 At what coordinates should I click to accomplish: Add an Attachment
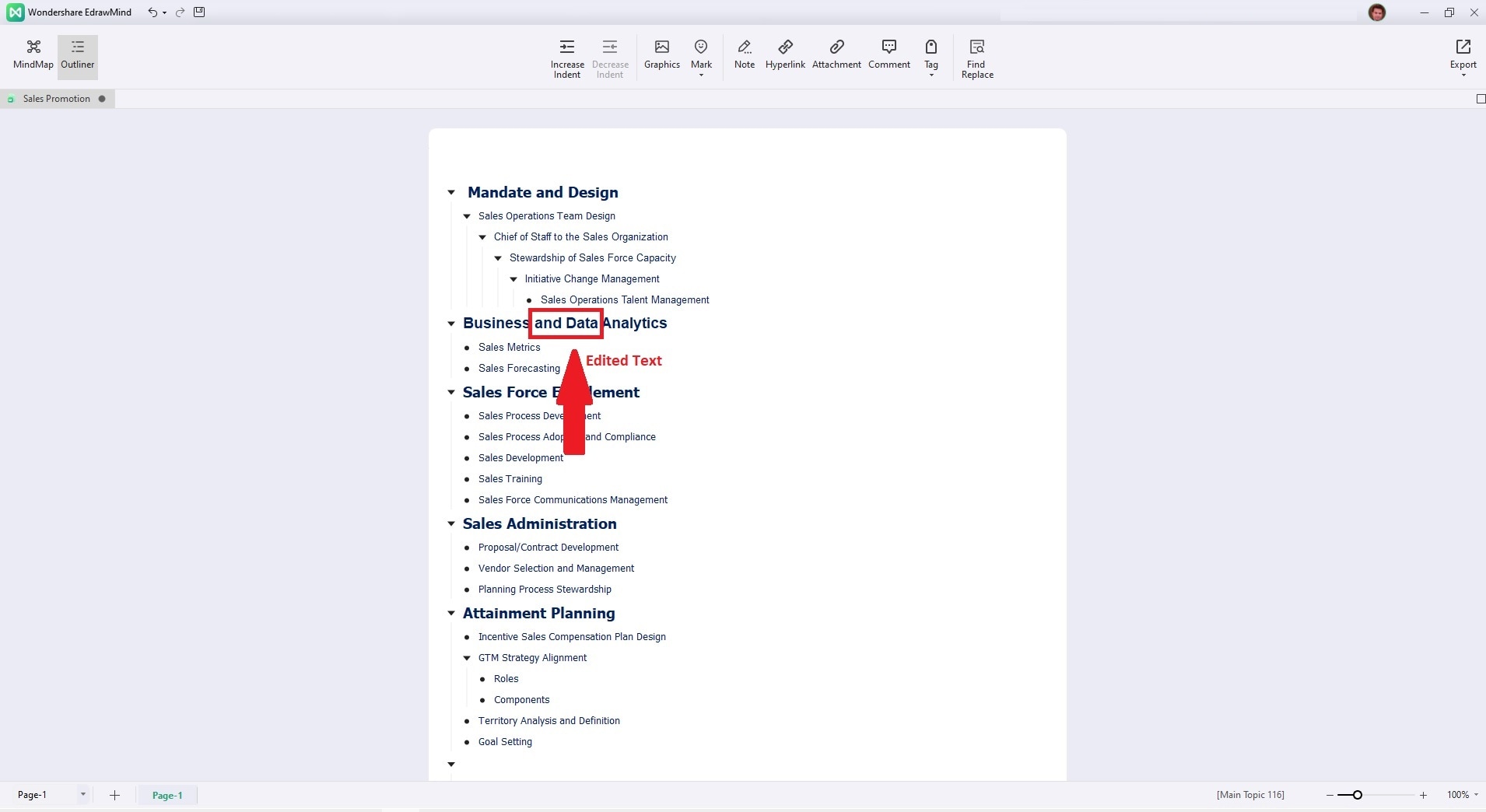click(x=836, y=55)
